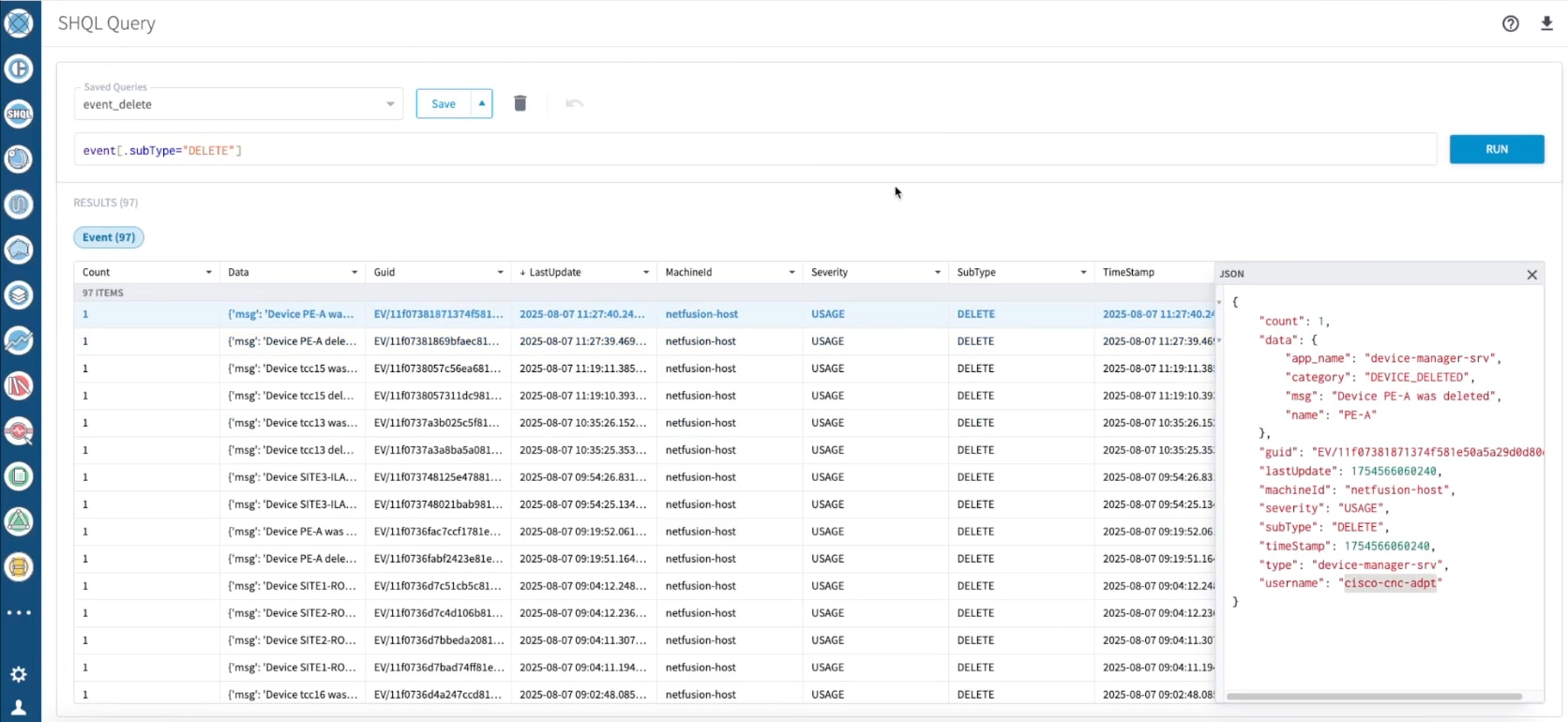
Task: Open the pentagon map sidebar icon
Action: pos(19,249)
